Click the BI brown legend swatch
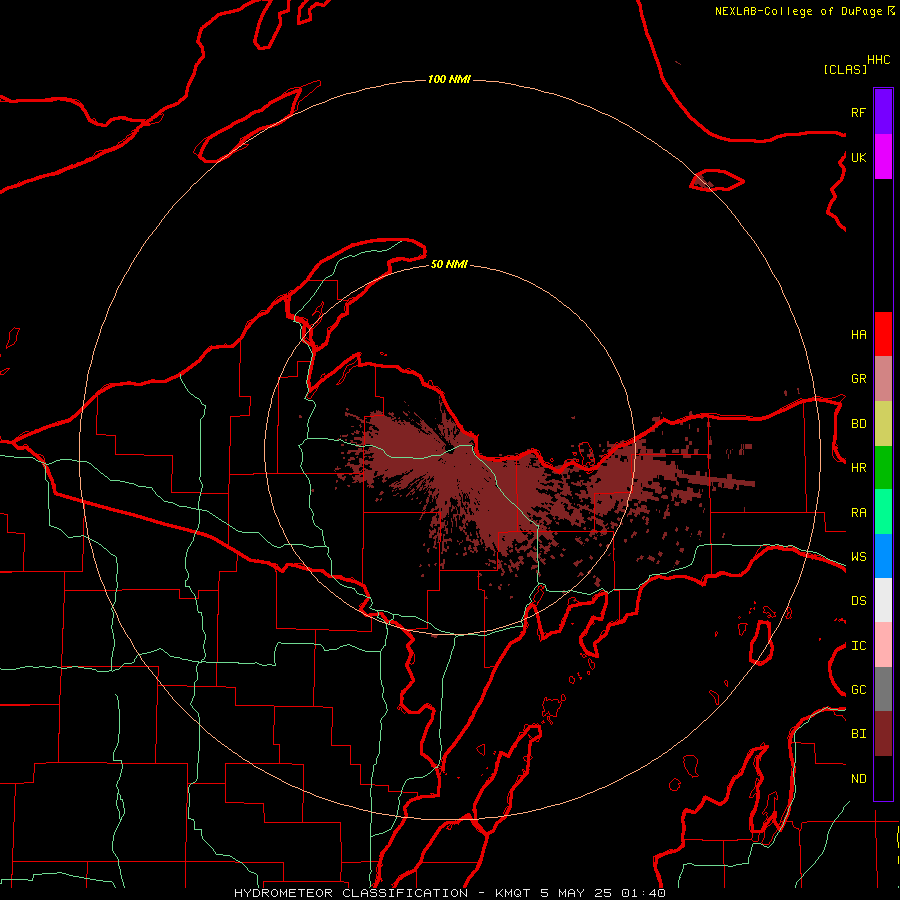 pos(883,734)
